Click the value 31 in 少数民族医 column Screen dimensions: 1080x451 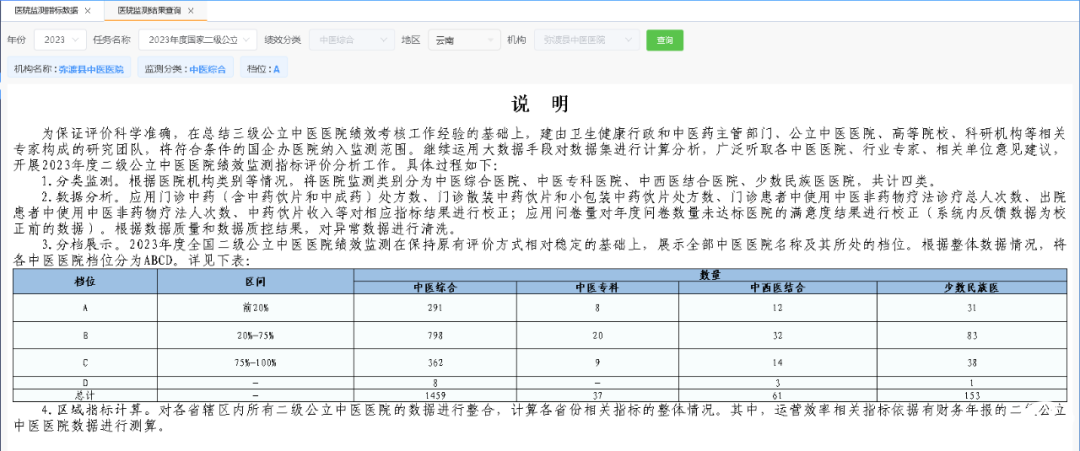click(972, 308)
